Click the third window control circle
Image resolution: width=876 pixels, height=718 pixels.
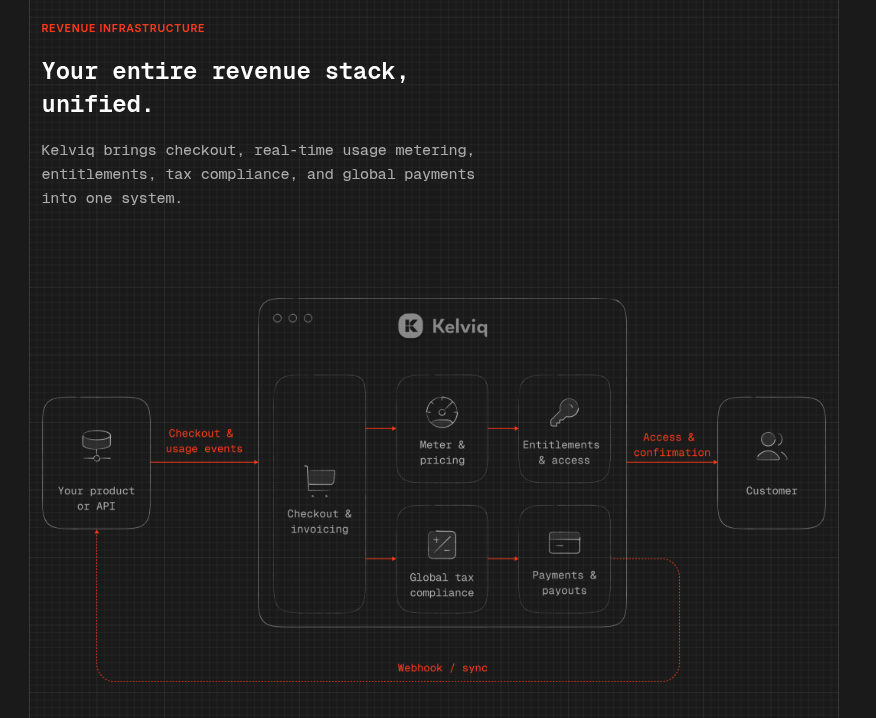point(308,318)
